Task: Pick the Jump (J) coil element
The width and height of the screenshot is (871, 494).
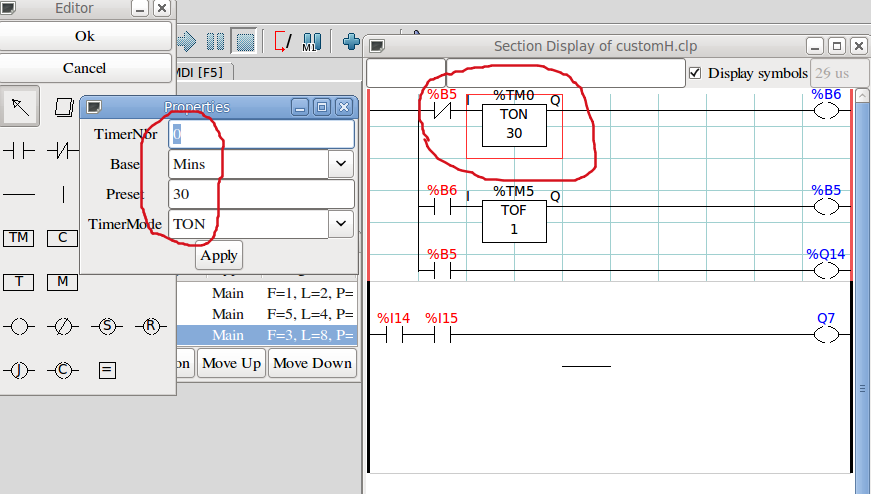Action: point(19,370)
